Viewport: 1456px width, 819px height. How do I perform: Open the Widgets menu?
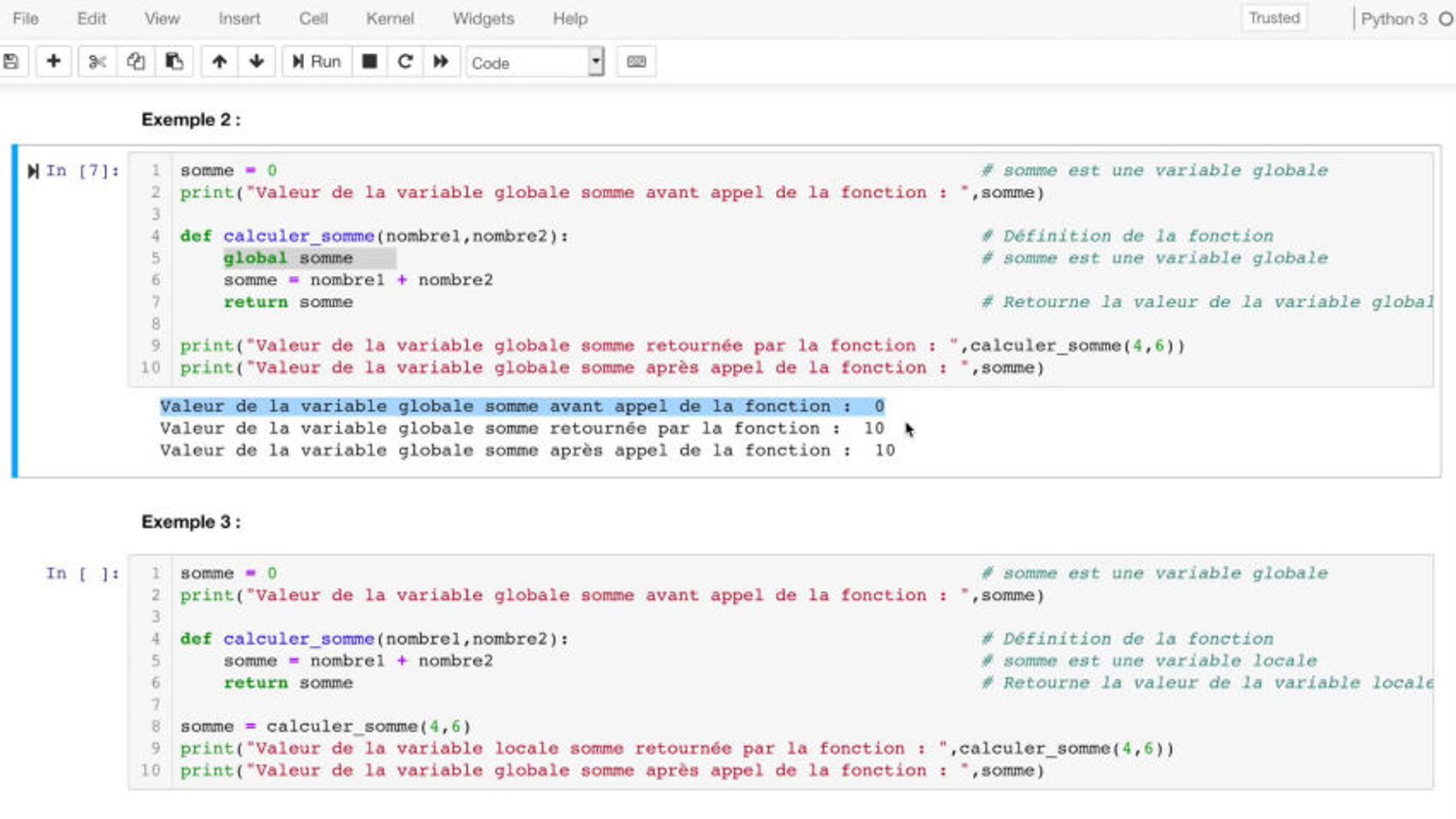click(483, 19)
